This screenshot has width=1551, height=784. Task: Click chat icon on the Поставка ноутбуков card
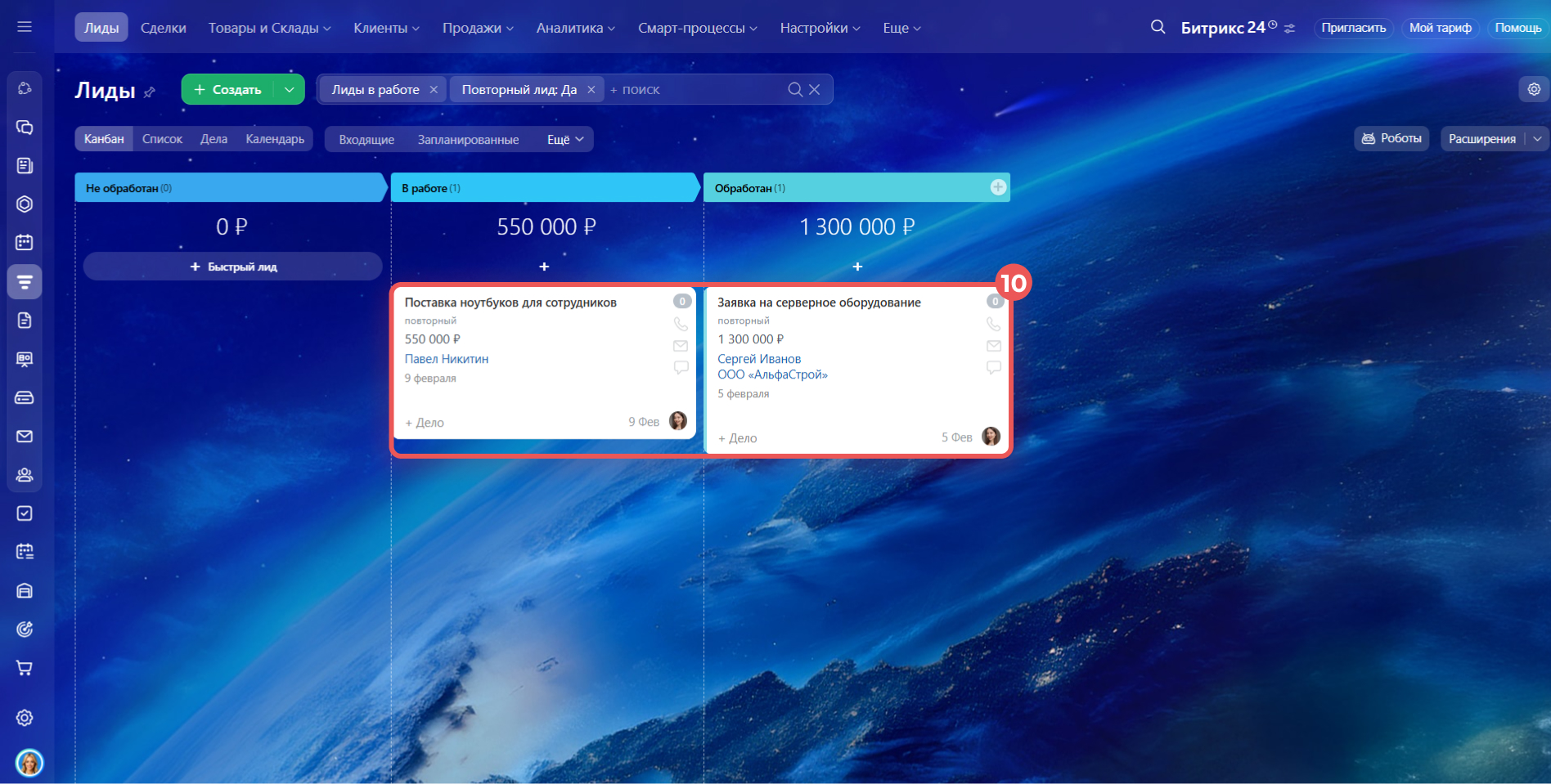pos(681,368)
